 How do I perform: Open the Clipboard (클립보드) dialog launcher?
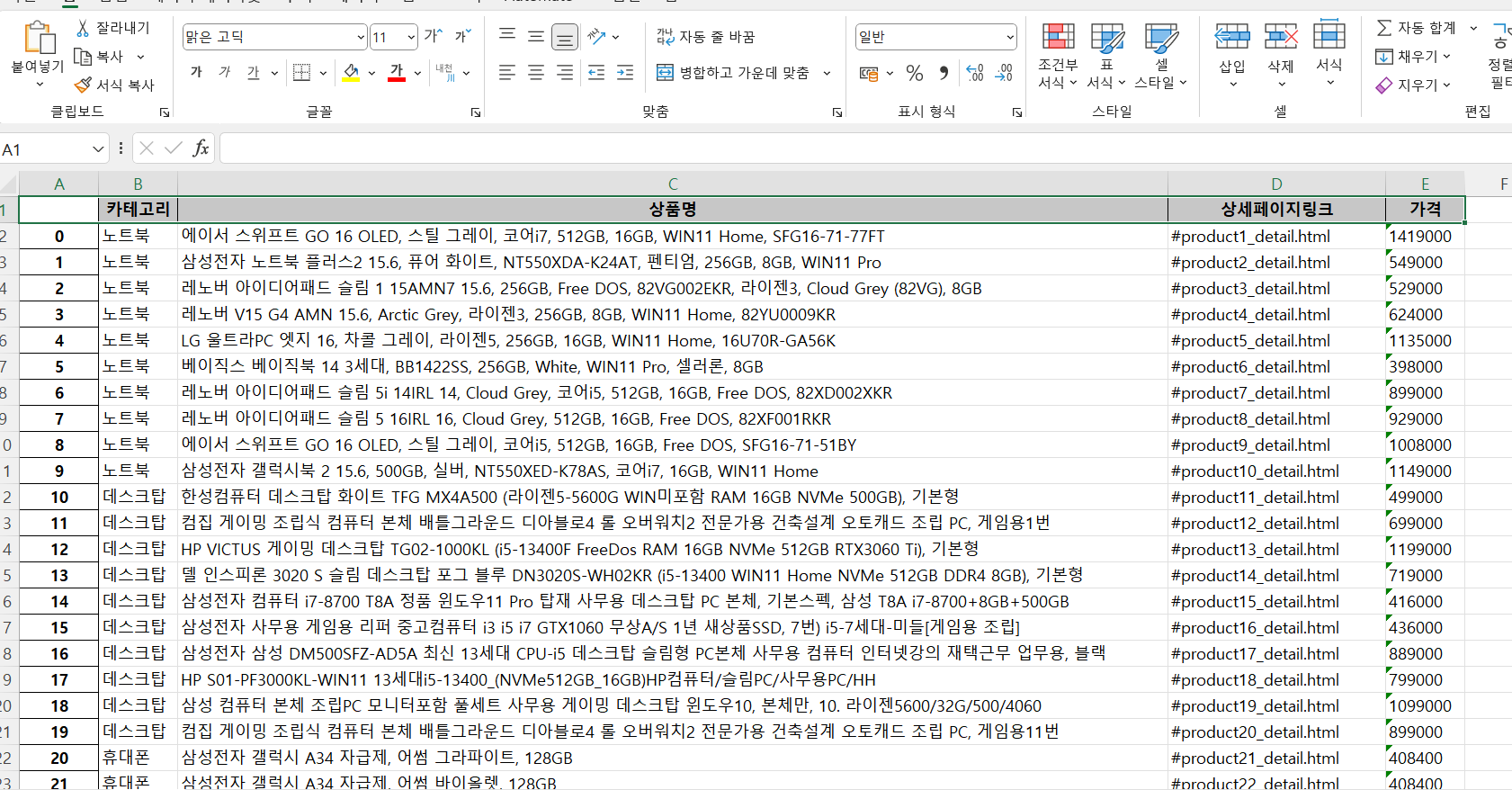(x=165, y=112)
